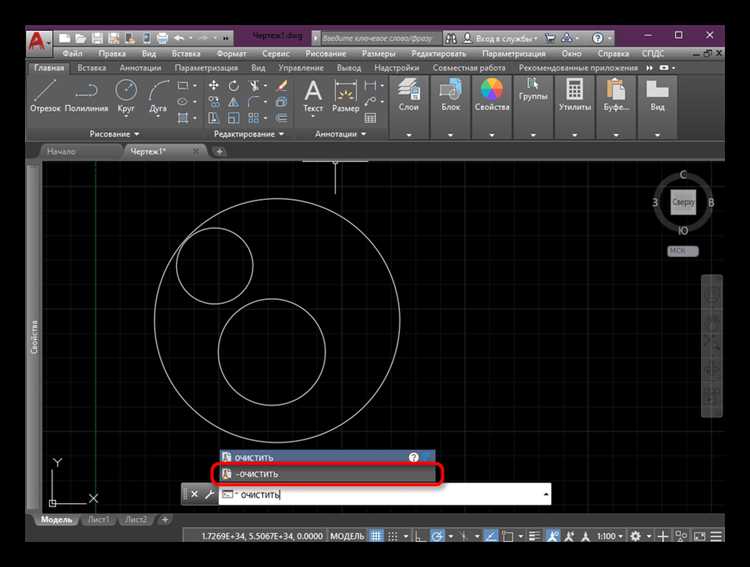Toggle snap mode in status bar

[393, 536]
